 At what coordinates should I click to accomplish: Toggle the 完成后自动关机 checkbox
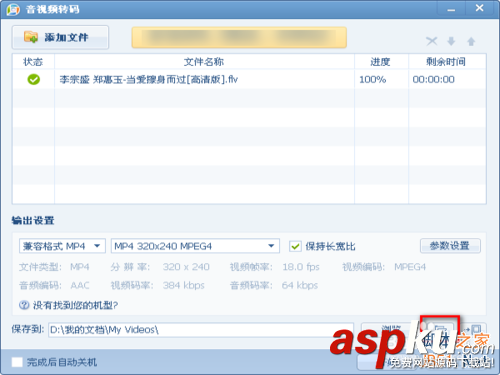coord(17,362)
